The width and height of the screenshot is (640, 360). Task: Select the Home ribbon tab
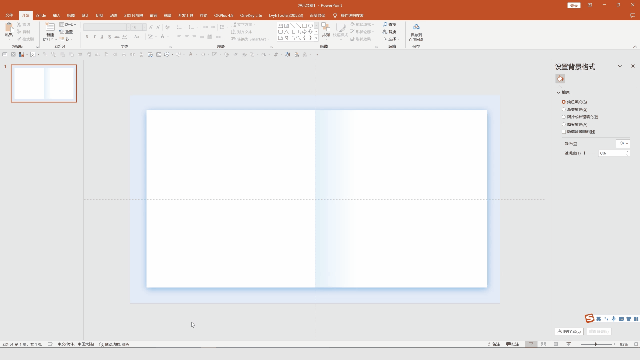point(26,16)
